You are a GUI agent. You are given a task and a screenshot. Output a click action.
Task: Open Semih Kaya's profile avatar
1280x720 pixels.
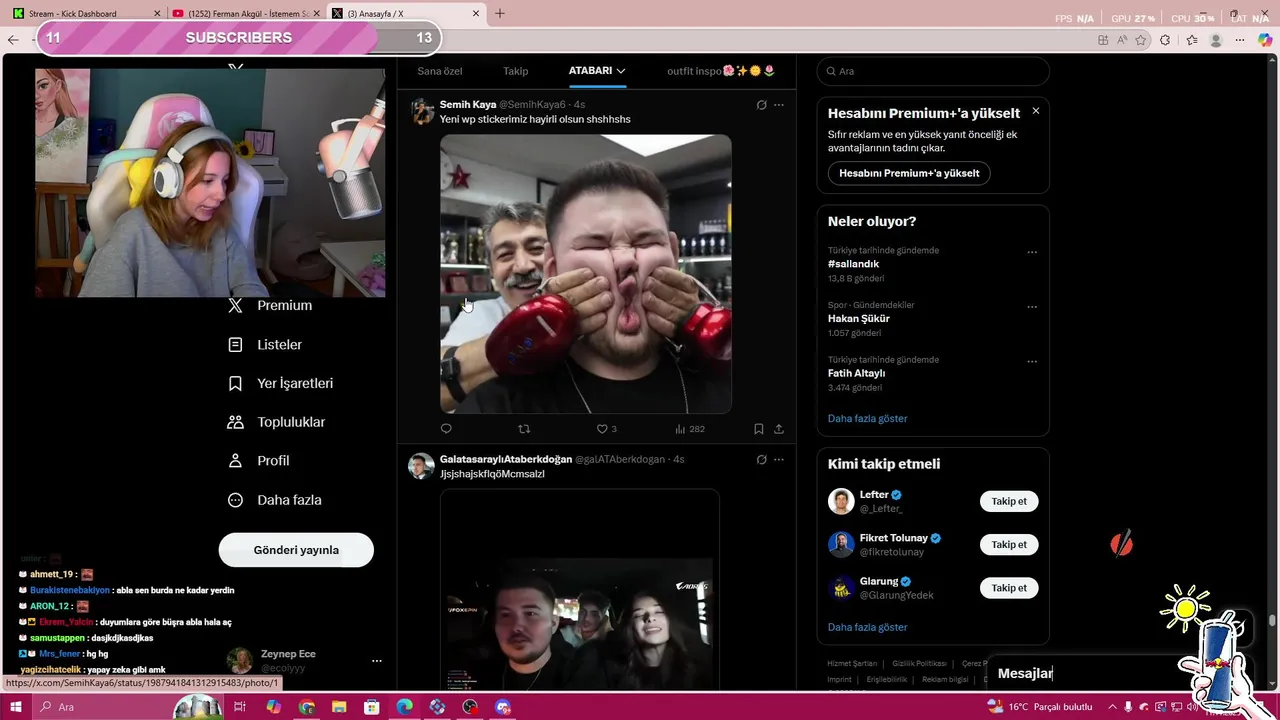tap(422, 111)
